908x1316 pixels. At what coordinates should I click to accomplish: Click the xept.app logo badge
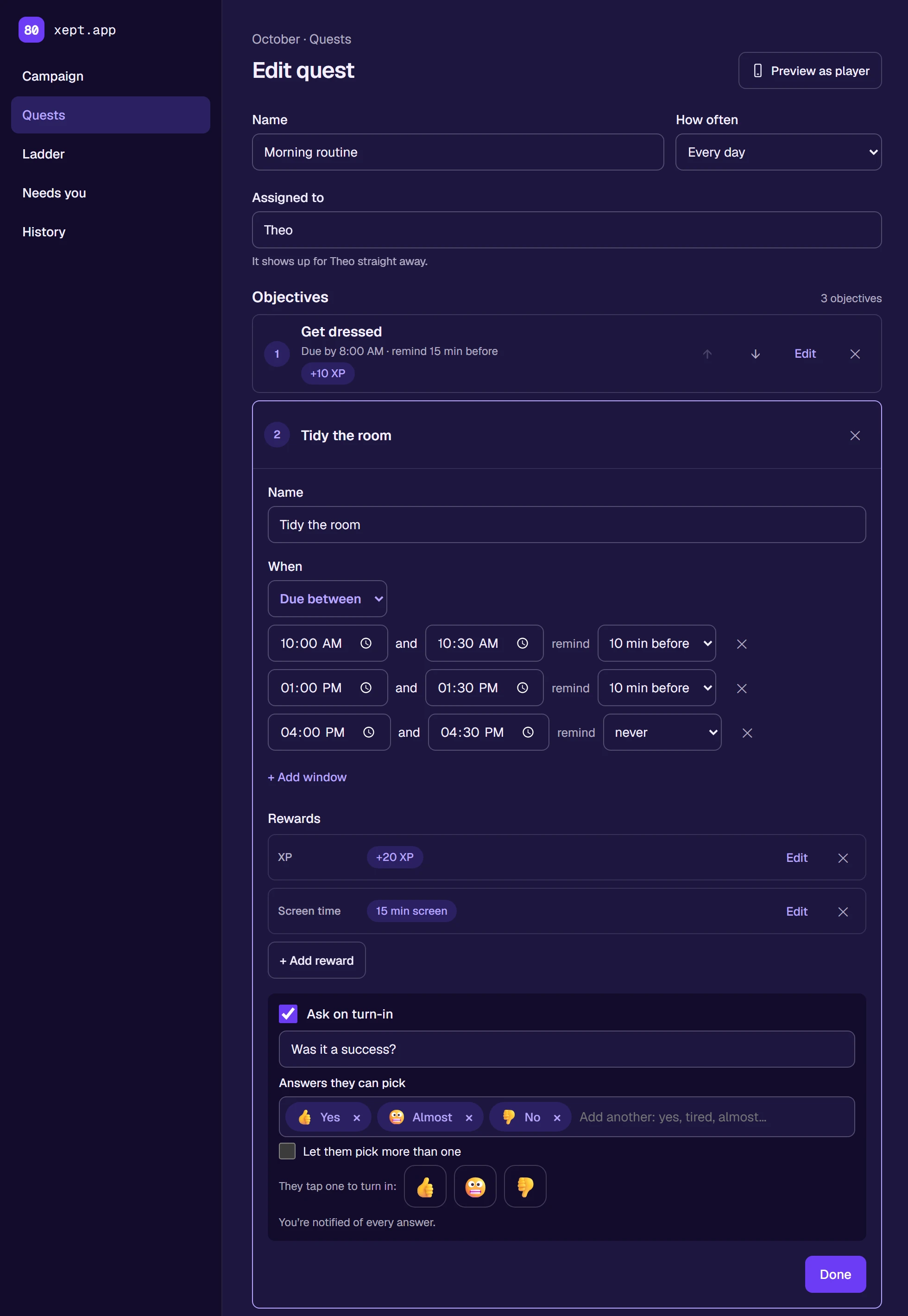(x=32, y=30)
